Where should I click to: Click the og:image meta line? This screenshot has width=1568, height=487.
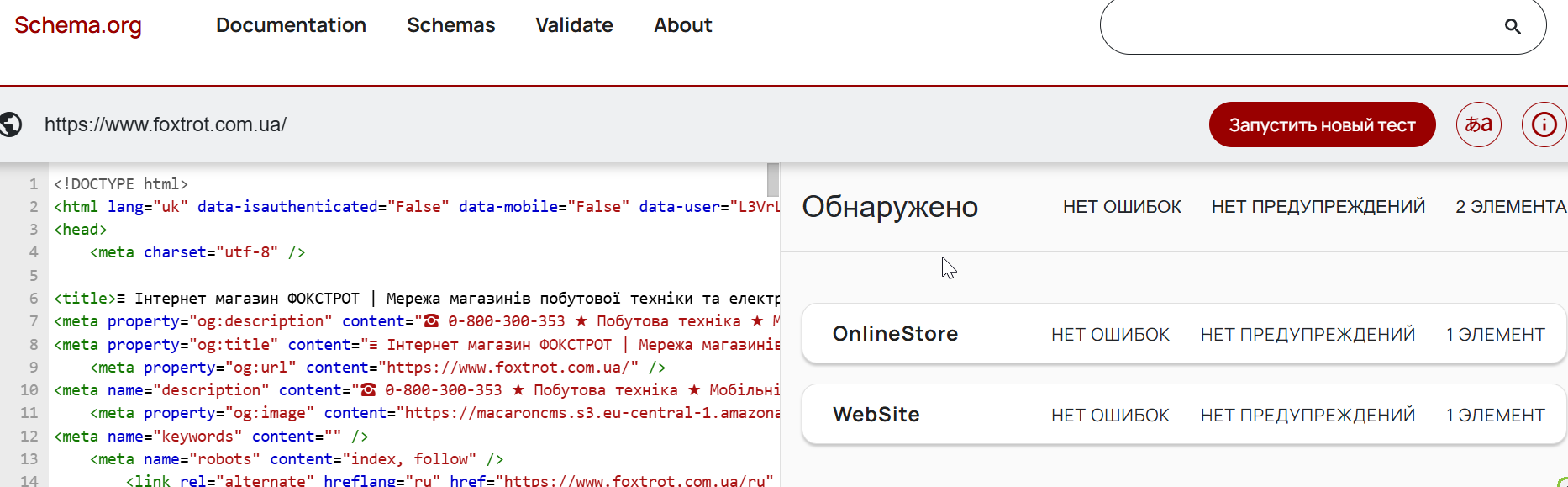tap(434, 413)
